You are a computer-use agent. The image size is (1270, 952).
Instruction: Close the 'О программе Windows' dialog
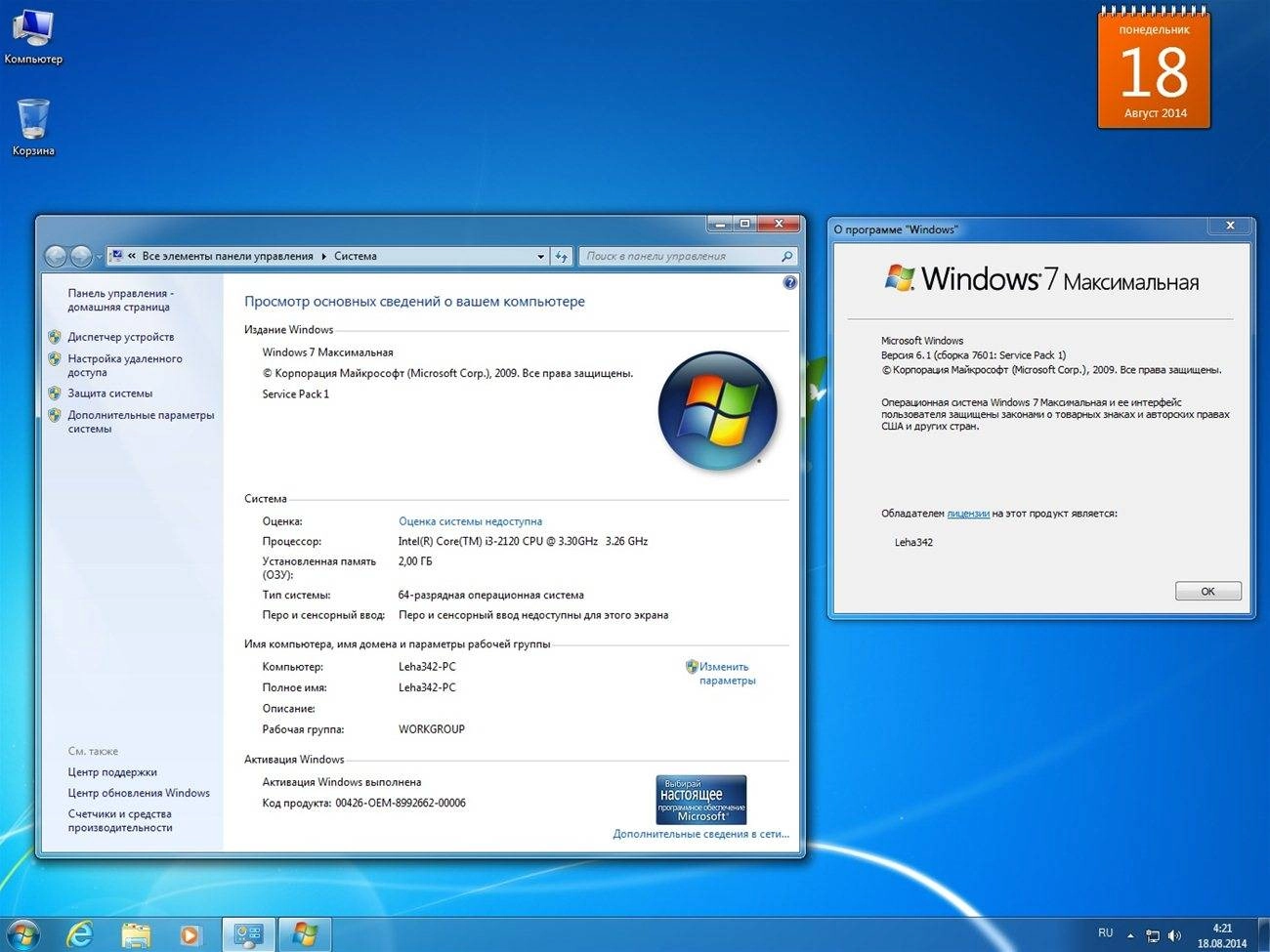pos(1229,226)
